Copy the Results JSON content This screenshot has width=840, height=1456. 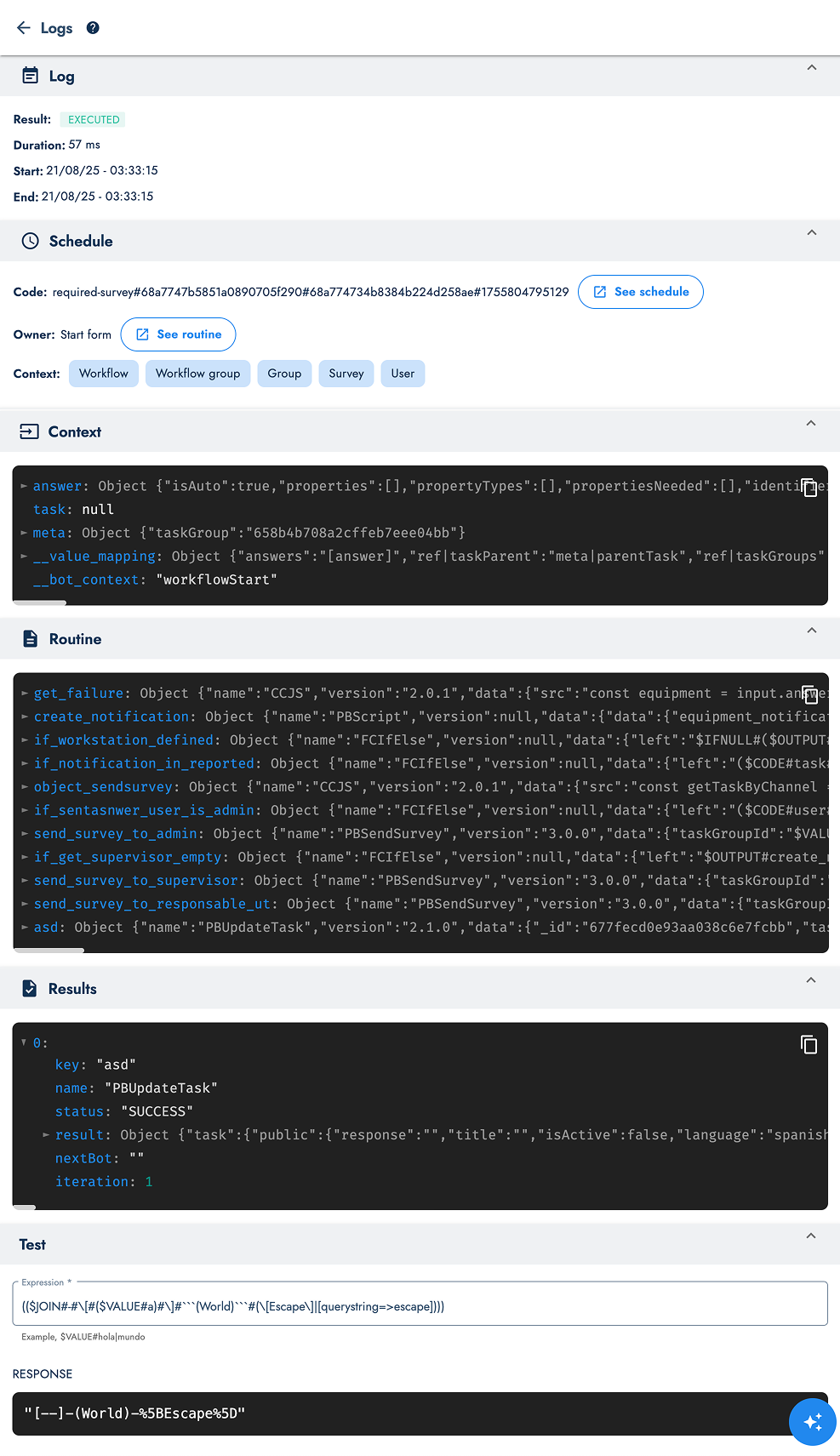tap(809, 1044)
